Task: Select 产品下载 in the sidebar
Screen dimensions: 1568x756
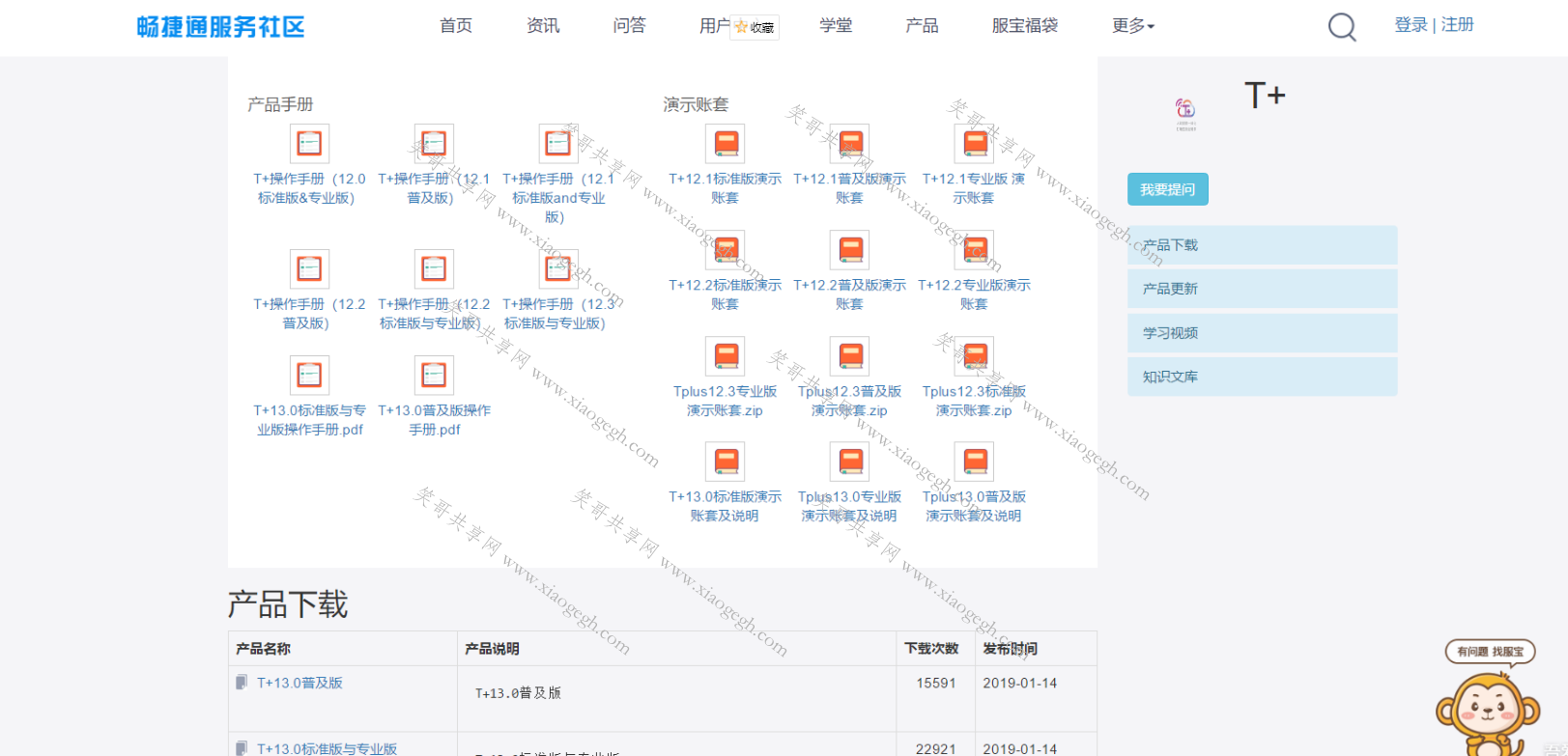Action: click(x=1262, y=245)
